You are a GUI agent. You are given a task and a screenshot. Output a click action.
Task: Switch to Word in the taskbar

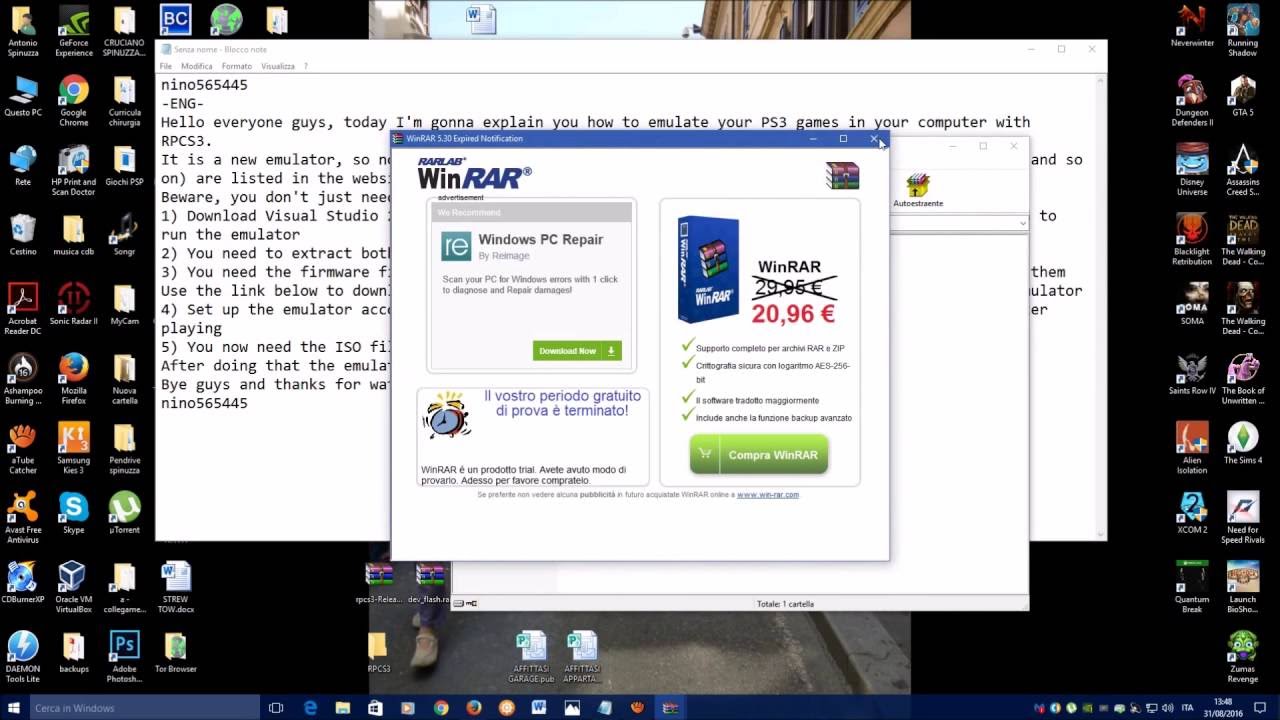(539, 708)
